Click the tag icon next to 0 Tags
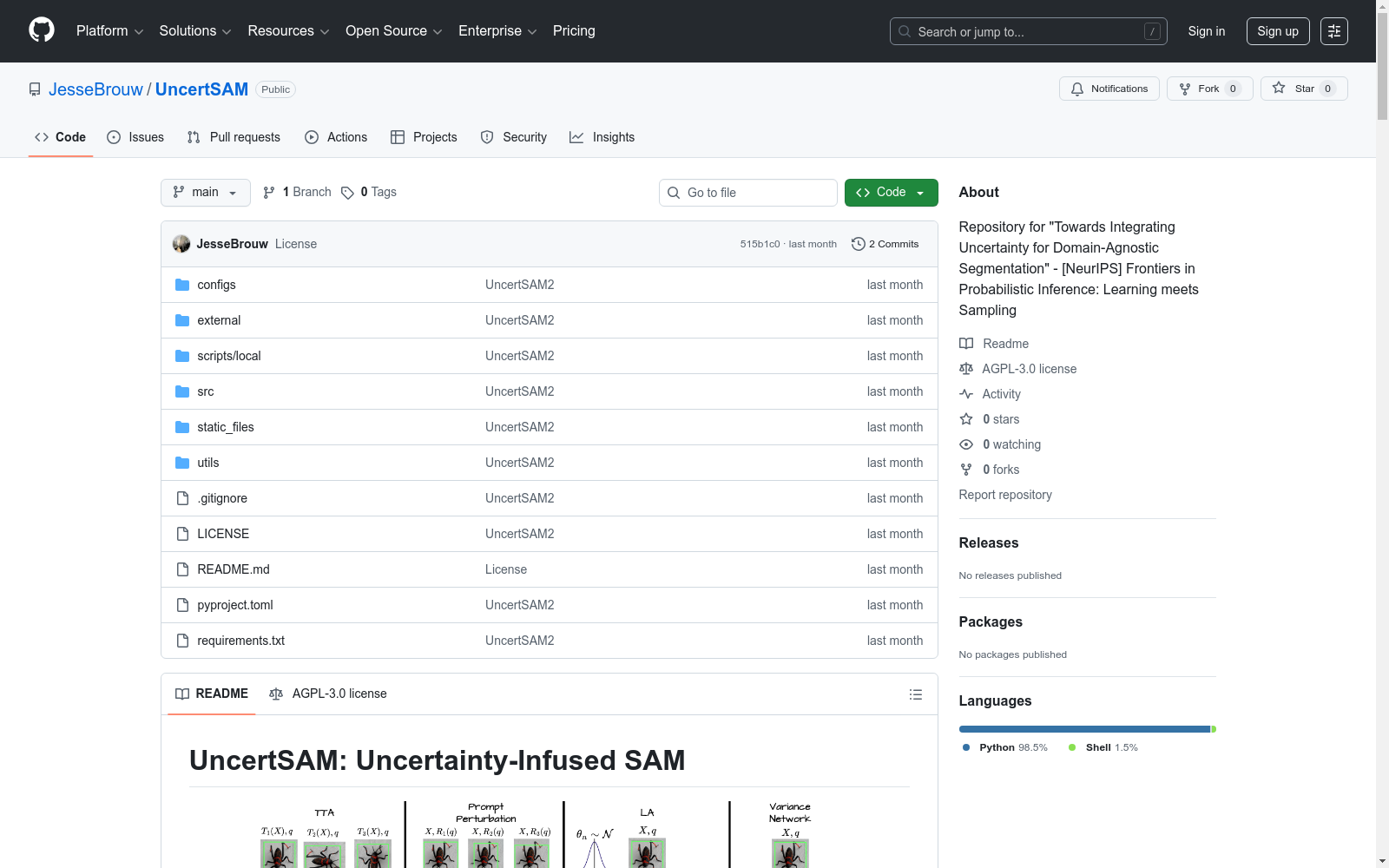Image resolution: width=1389 pixels, height=868 pixels. click(347, 193)
